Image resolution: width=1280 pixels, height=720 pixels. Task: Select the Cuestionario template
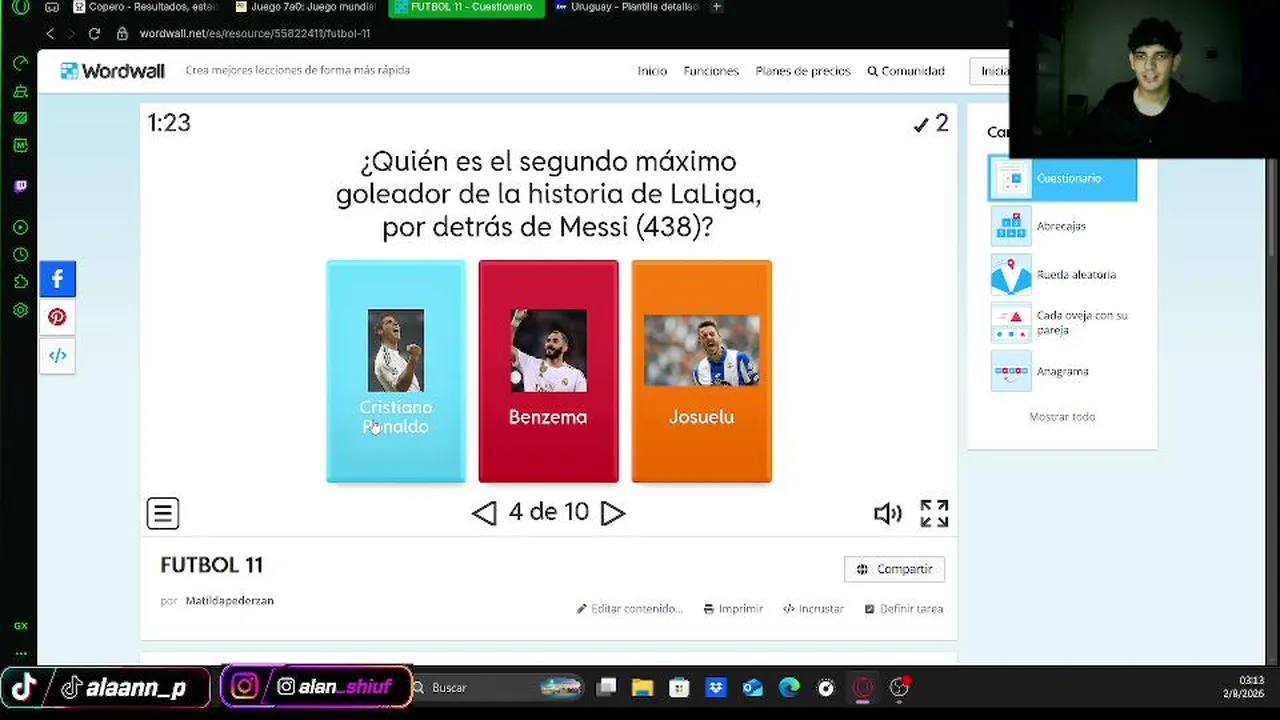(1062, 178)
